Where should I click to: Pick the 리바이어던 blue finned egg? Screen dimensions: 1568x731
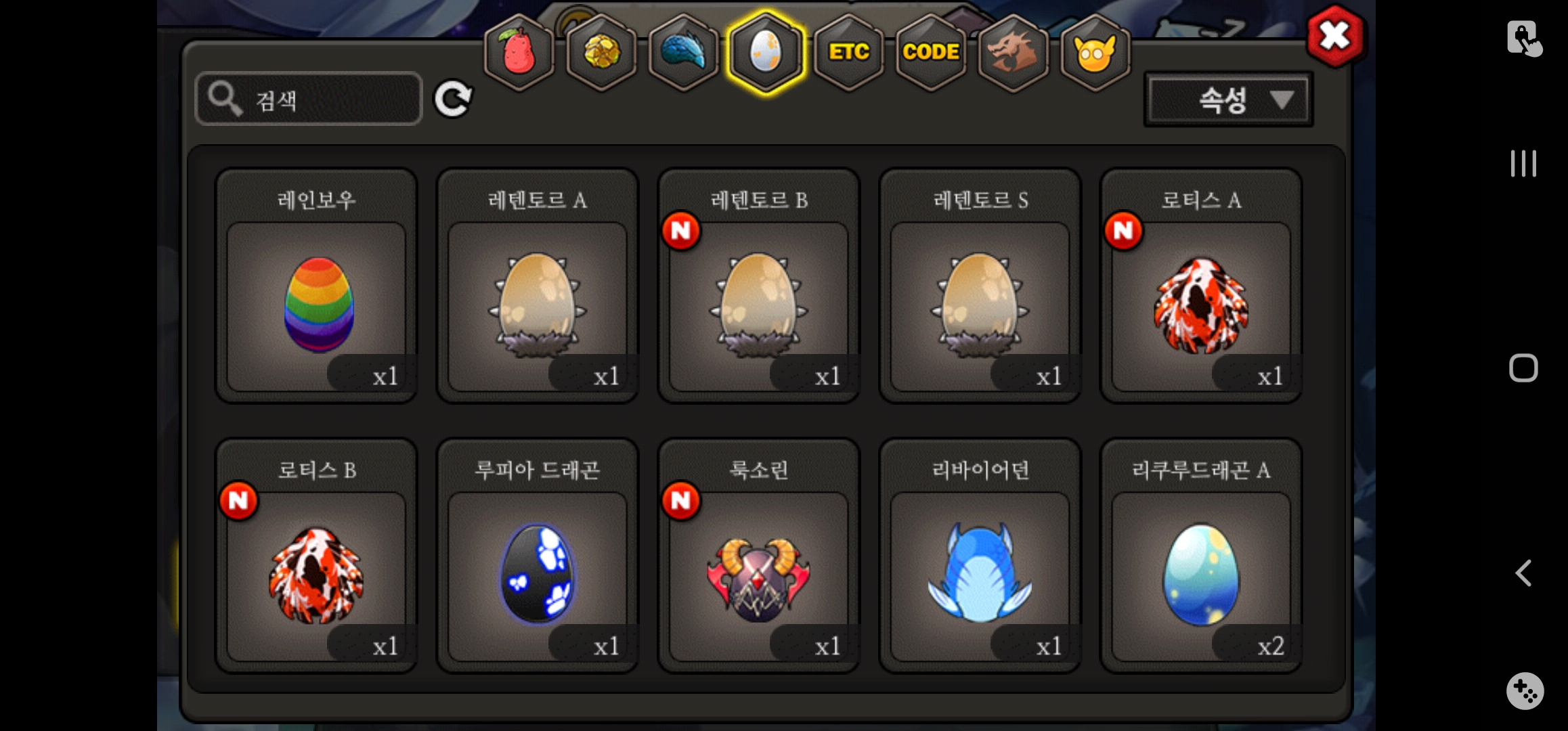pyautogui.click(x=980, y=556)
